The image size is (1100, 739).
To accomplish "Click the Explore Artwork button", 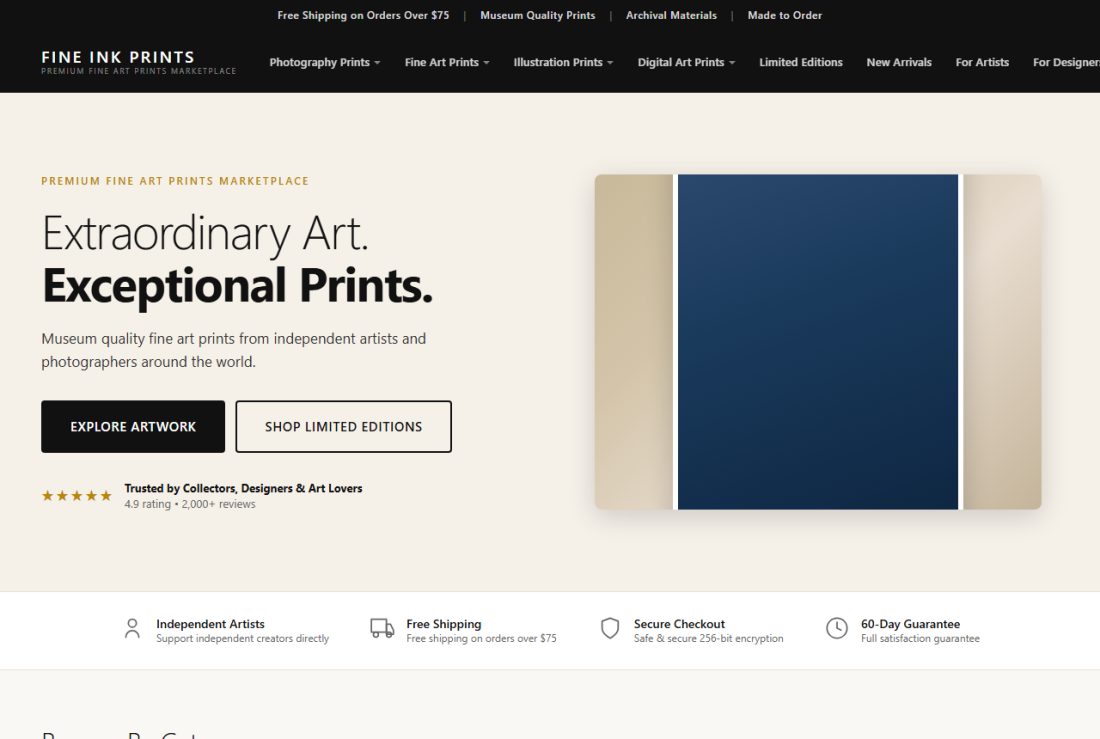I will click(133, 427).
